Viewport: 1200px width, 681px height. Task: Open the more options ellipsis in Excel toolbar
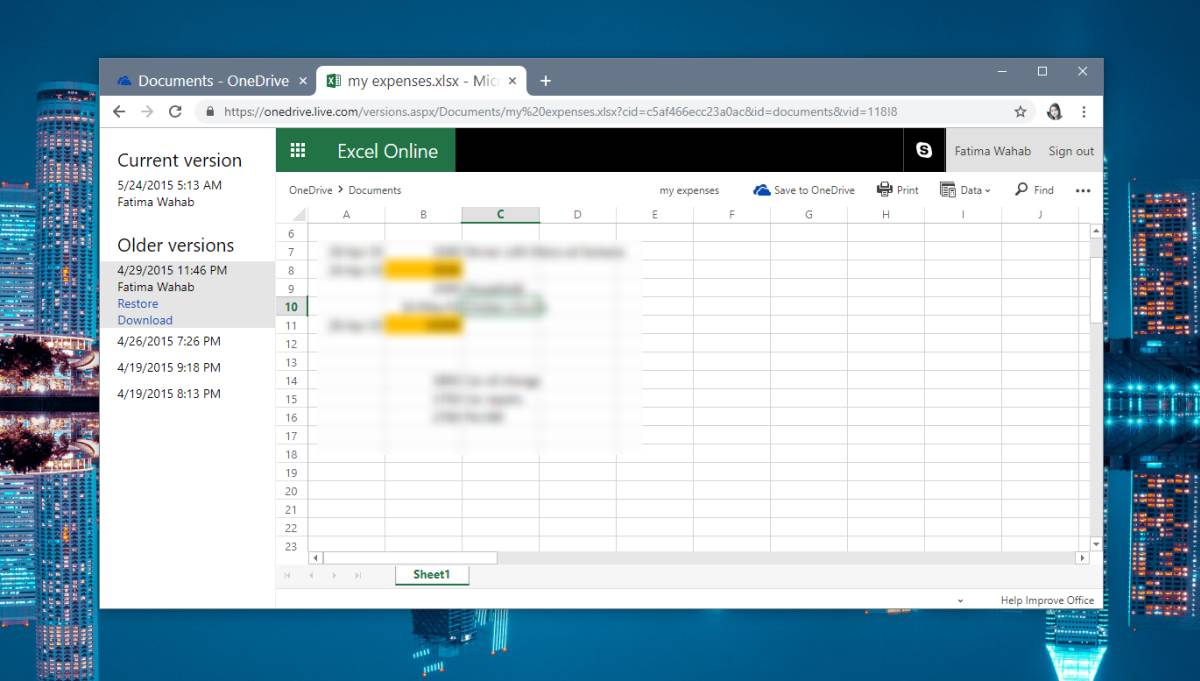[1083, 190]
